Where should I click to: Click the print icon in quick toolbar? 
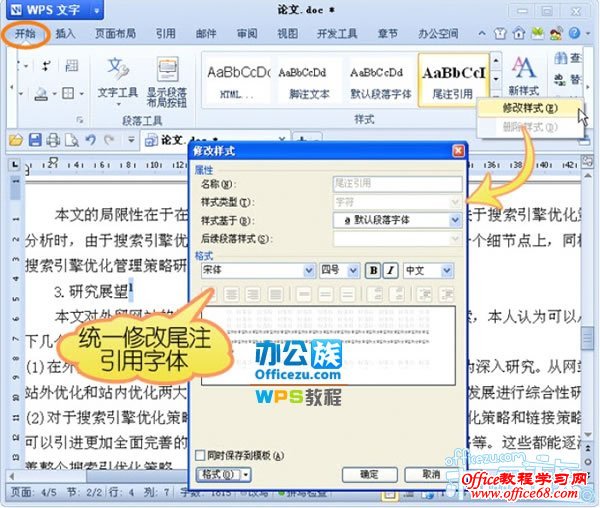click(53, 140)
